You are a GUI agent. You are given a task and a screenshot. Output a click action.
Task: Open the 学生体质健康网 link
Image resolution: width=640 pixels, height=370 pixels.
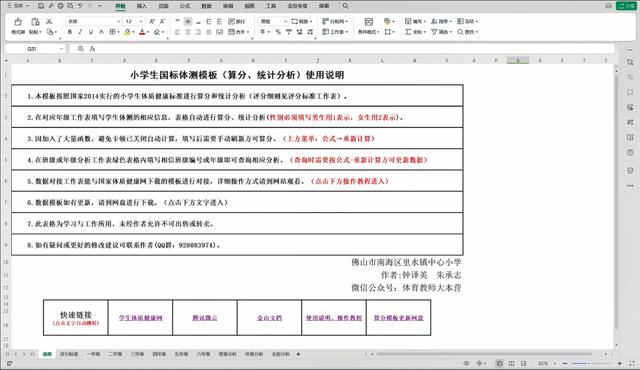140,318
